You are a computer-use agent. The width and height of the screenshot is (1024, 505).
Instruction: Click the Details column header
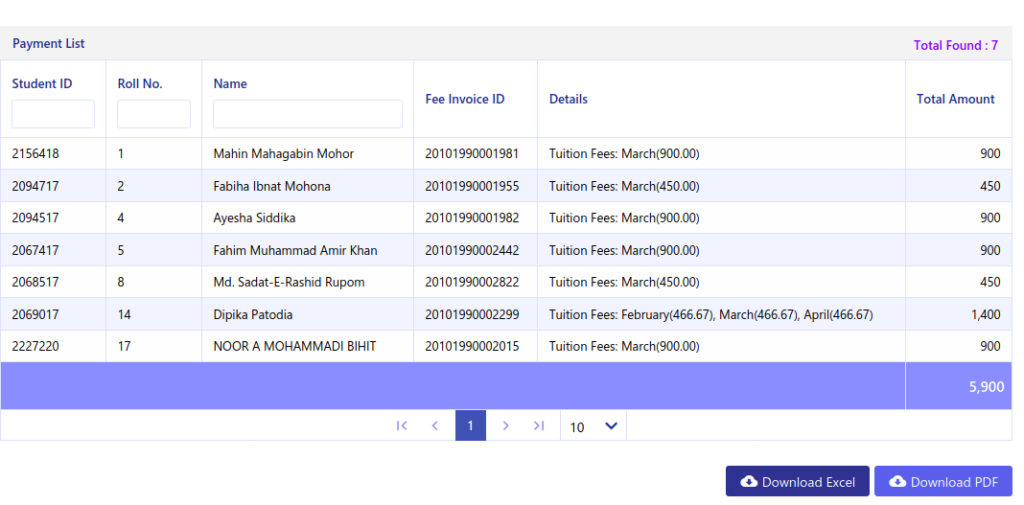click(568, 99)
